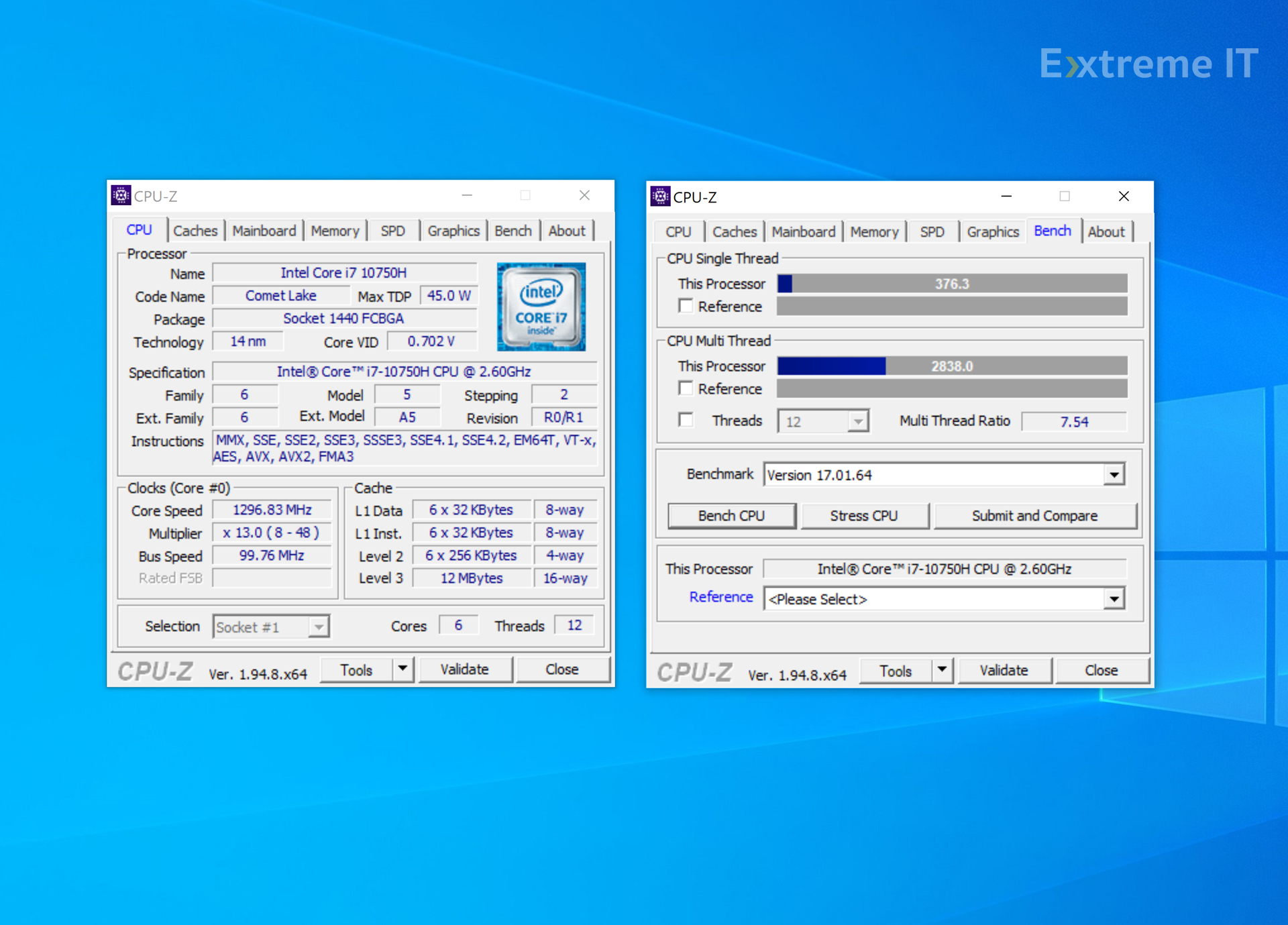Open Memory tab in left window
The image size is (1288, 925).
335,231
